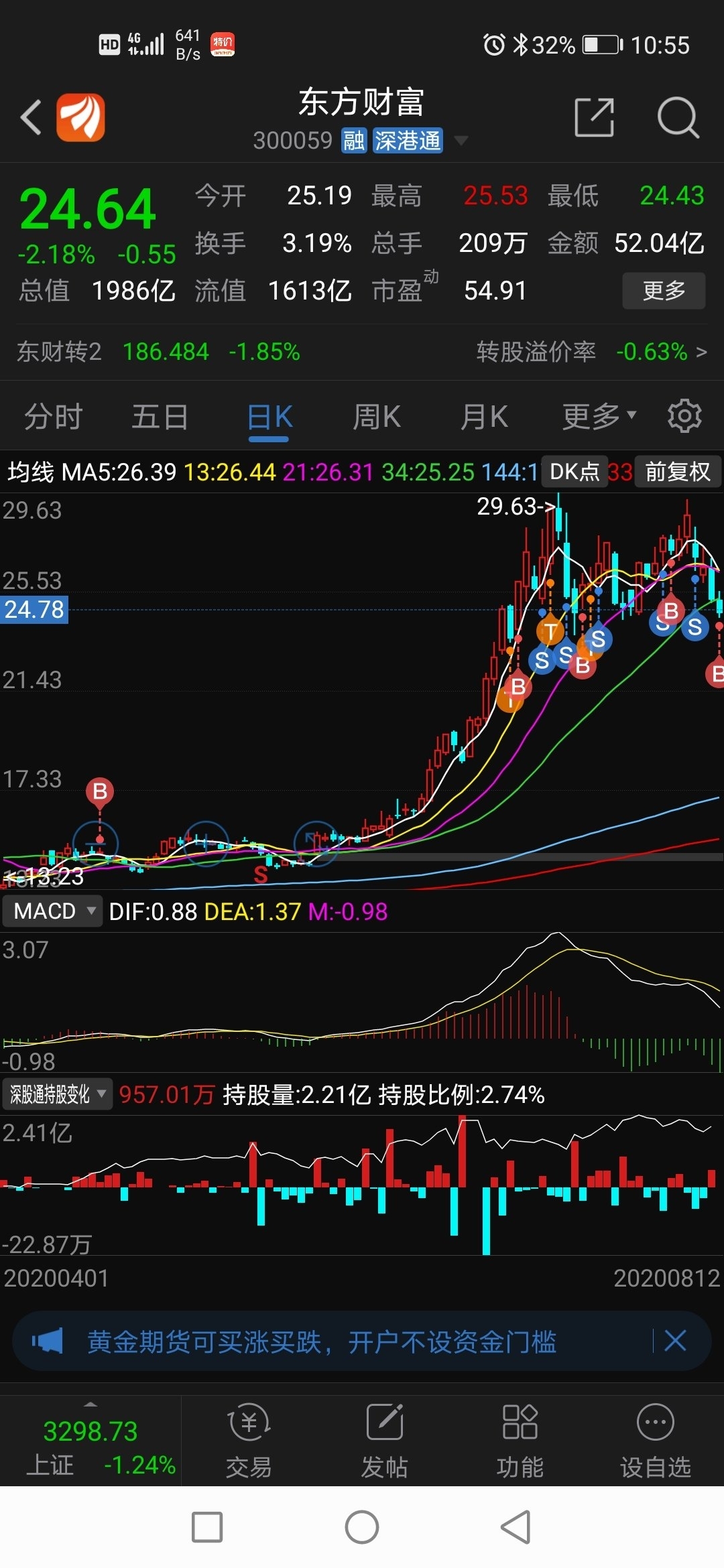Tap the 金额 52.04亿 value
This screenshot has height=1568, width=724.
click(659, 243)
